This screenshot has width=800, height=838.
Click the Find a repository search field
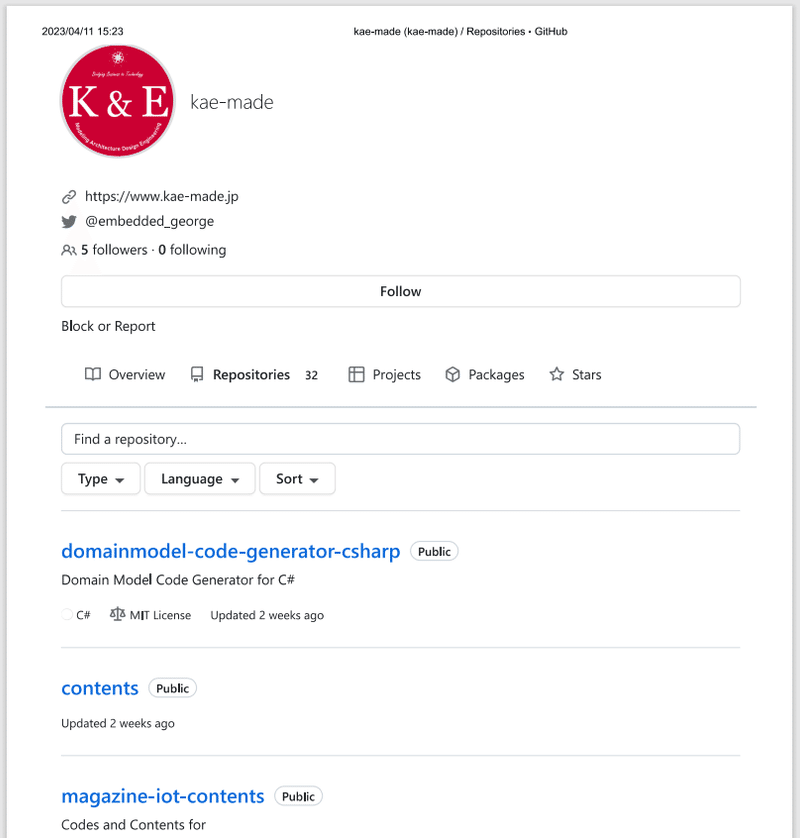pos(400,438)
